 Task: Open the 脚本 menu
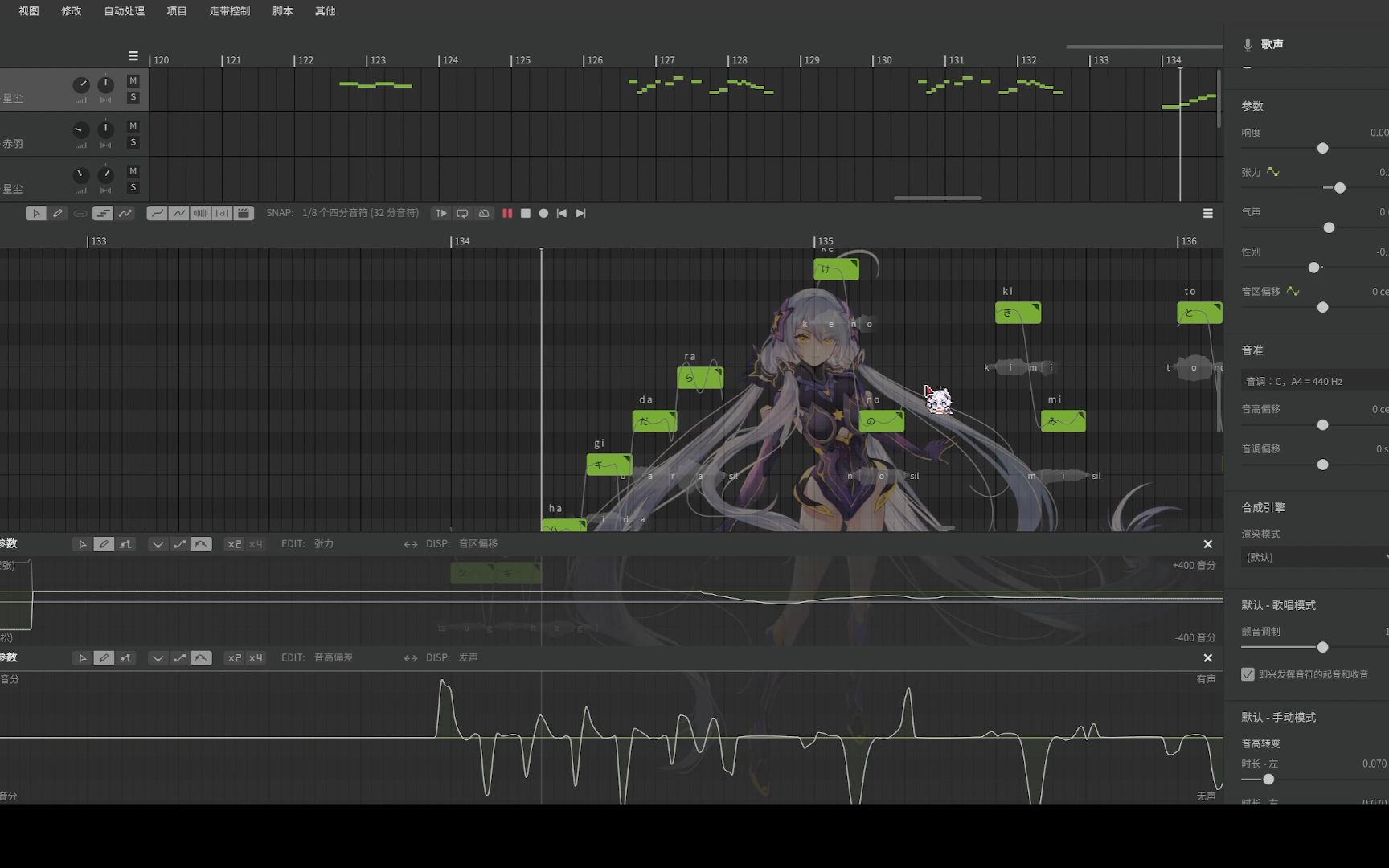[x=283, y=11]
